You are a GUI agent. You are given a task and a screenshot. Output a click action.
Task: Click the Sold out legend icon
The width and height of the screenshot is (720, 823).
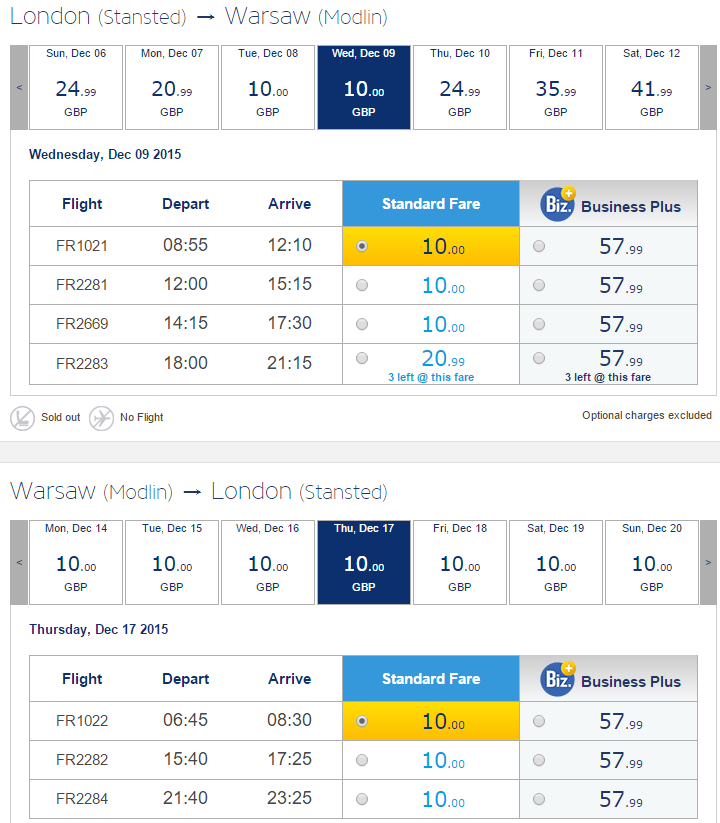coord(23,418)
